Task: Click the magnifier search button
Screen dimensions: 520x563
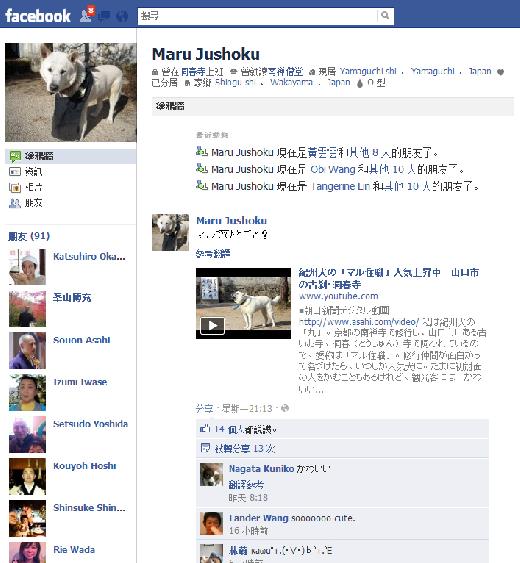Action: (x=385, y=15)
